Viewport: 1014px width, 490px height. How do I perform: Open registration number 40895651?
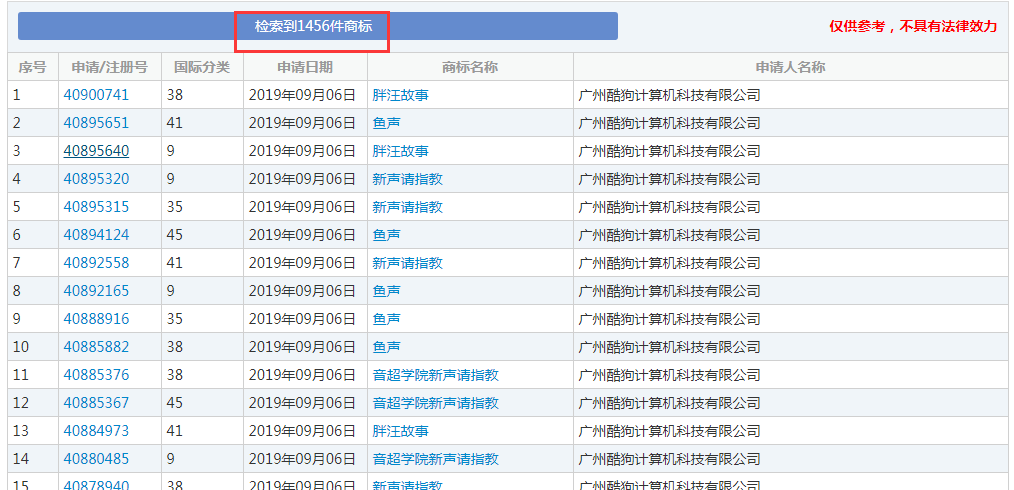tap(96, 123)
